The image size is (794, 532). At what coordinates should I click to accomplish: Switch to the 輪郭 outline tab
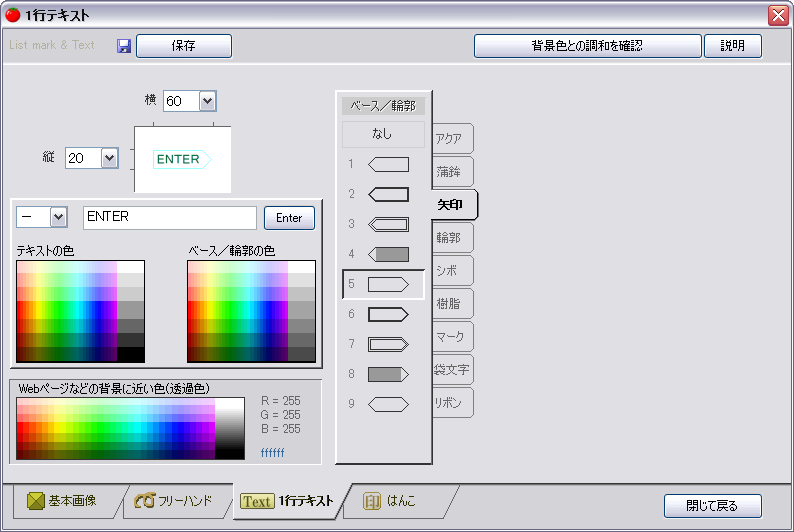[x=453, y=237]
